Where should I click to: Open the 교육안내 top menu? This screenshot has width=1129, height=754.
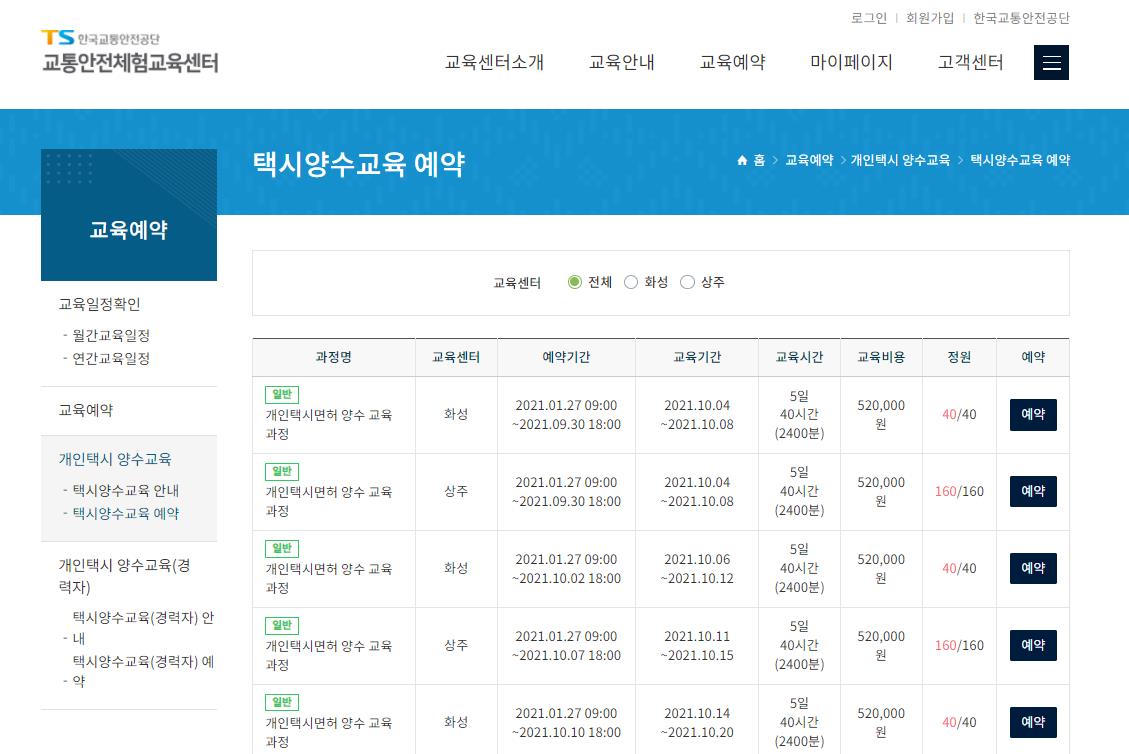(621, 63)
